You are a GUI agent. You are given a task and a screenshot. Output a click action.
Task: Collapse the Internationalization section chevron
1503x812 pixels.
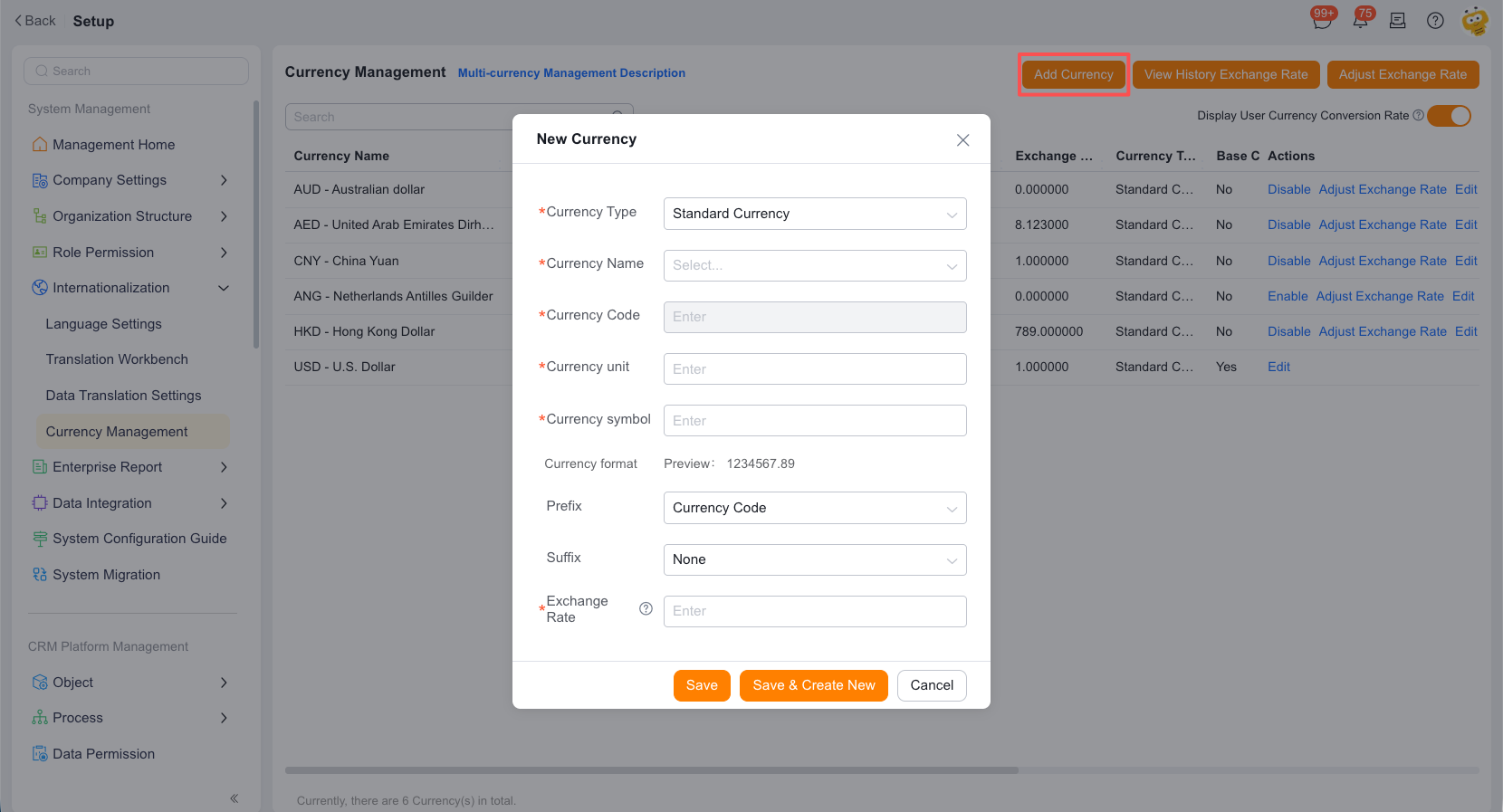pos(224,288)
